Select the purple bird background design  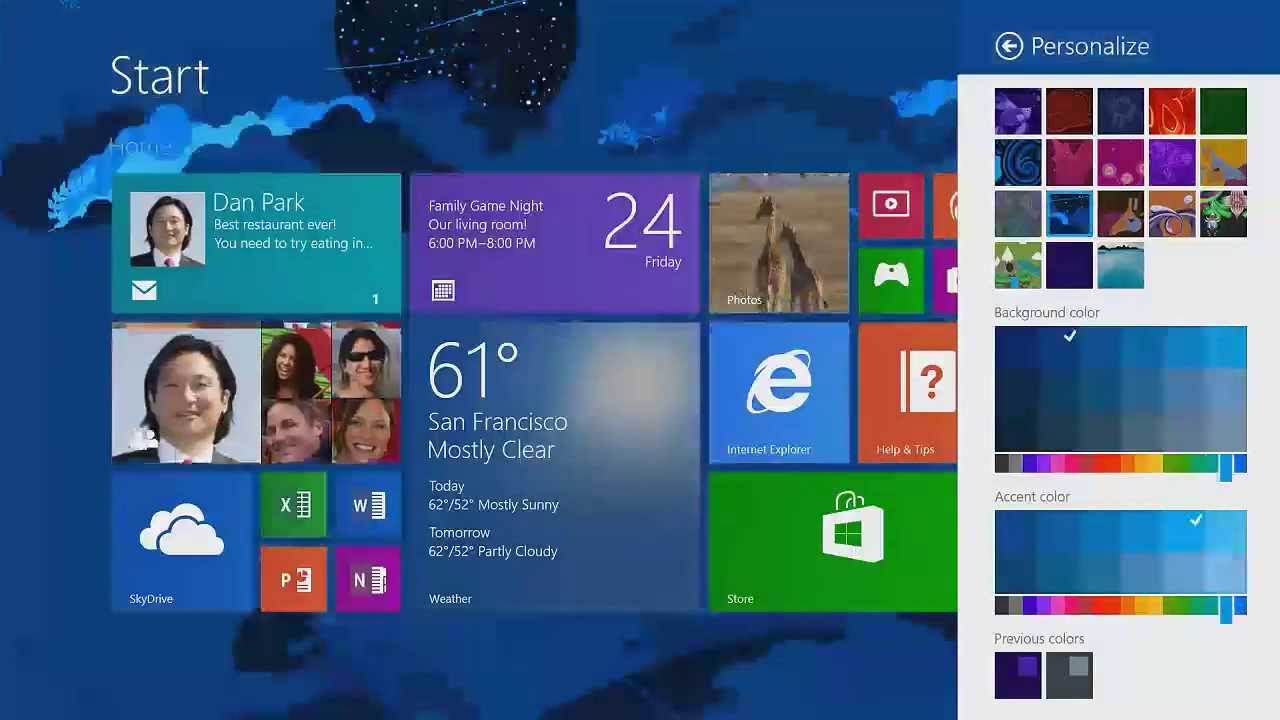1018,111
